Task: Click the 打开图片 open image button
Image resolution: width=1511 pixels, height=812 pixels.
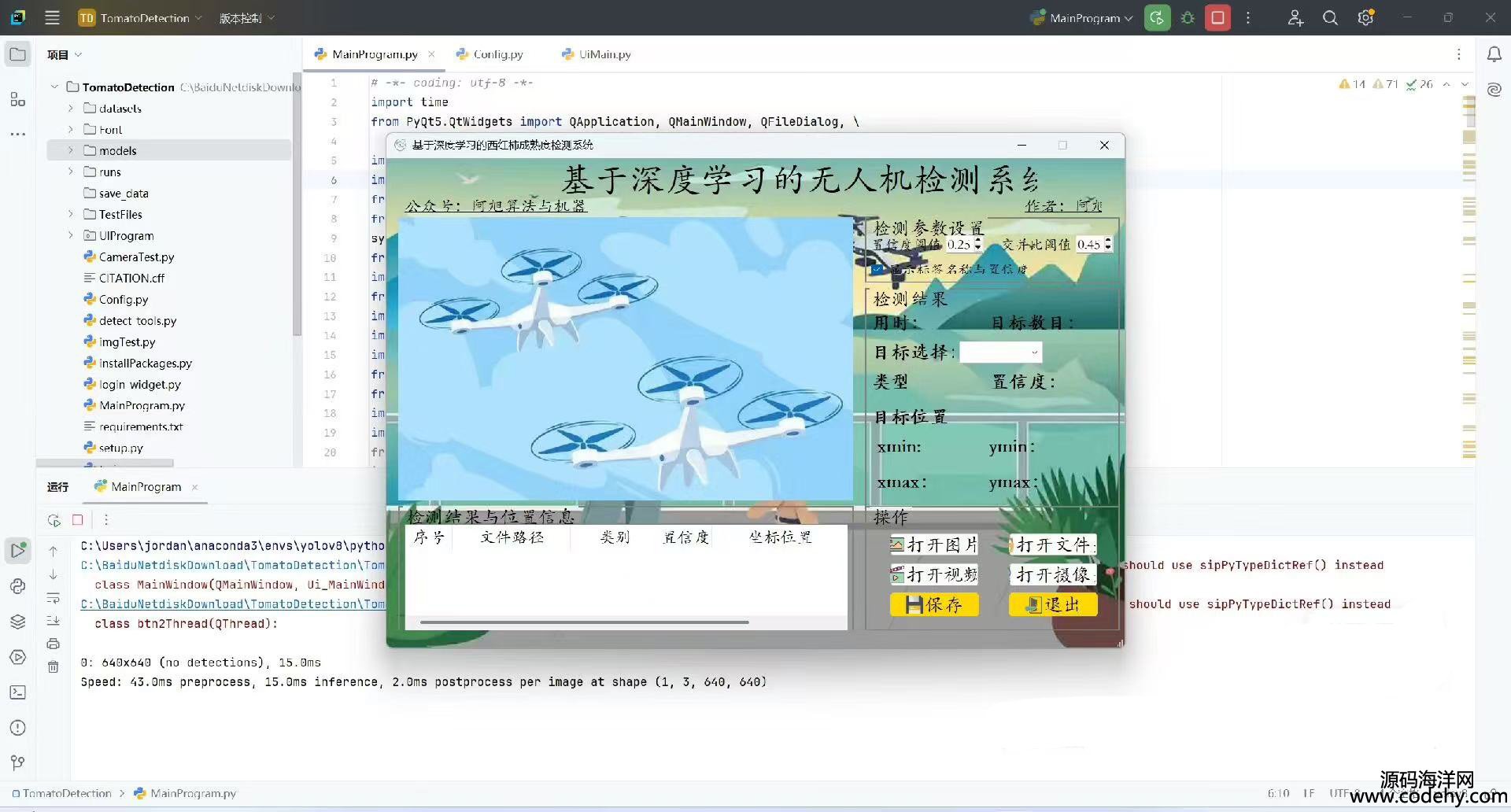Action: point(934,544)
